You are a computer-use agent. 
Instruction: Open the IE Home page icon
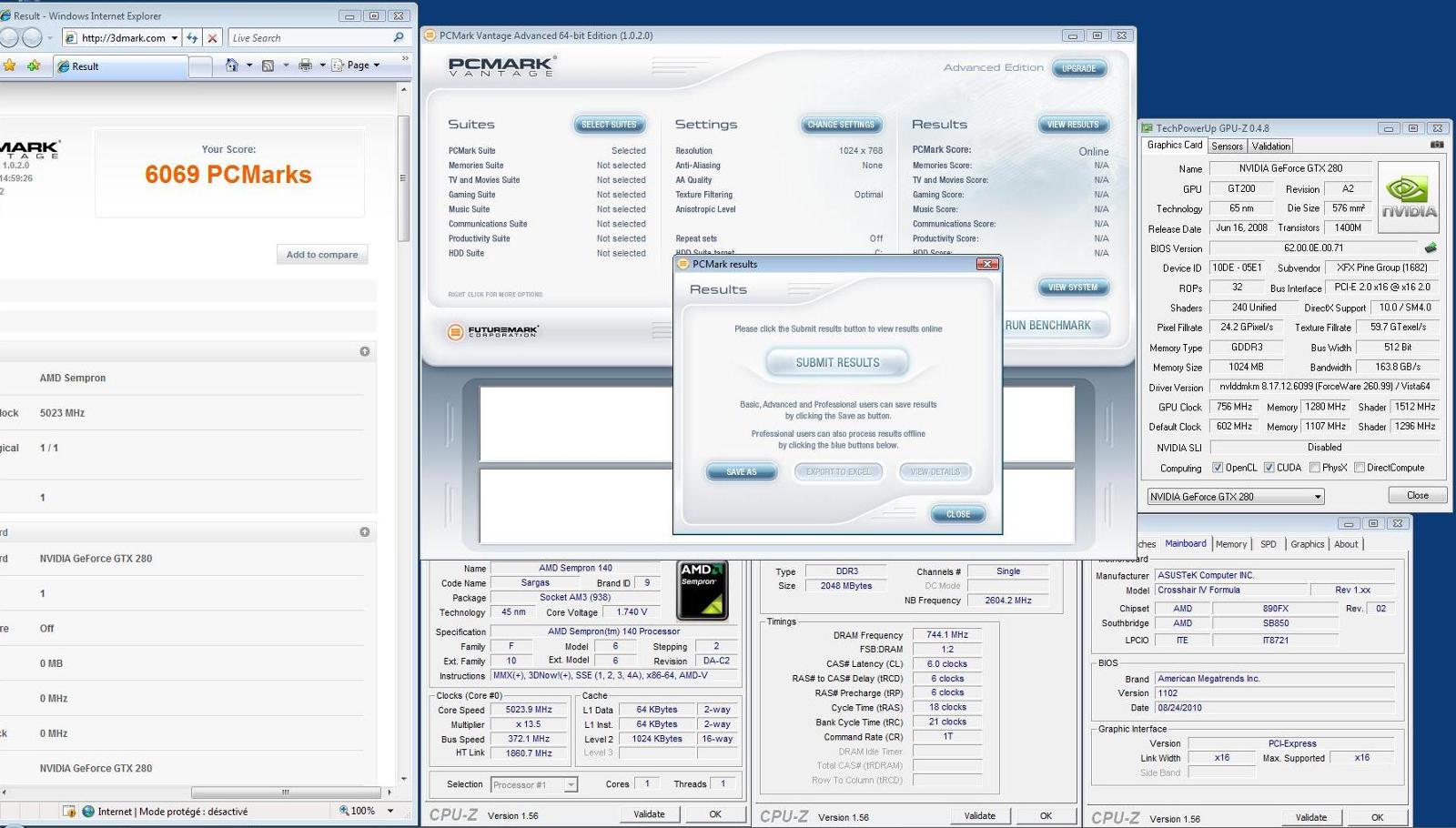tap(232, 66)
